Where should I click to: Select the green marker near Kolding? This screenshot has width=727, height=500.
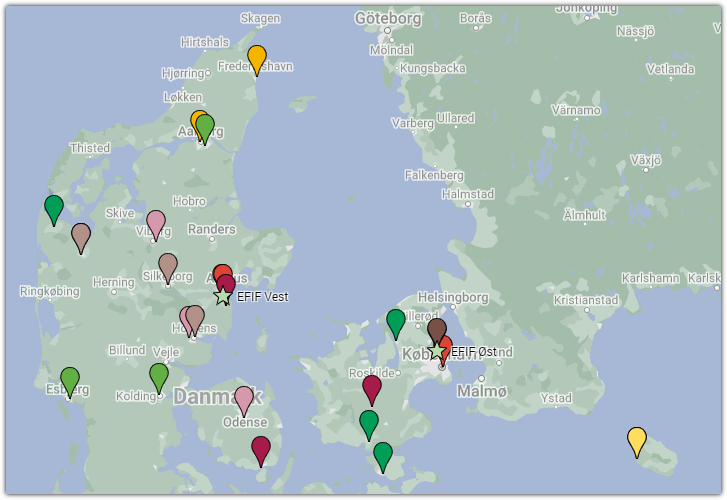tap(159, 376)
